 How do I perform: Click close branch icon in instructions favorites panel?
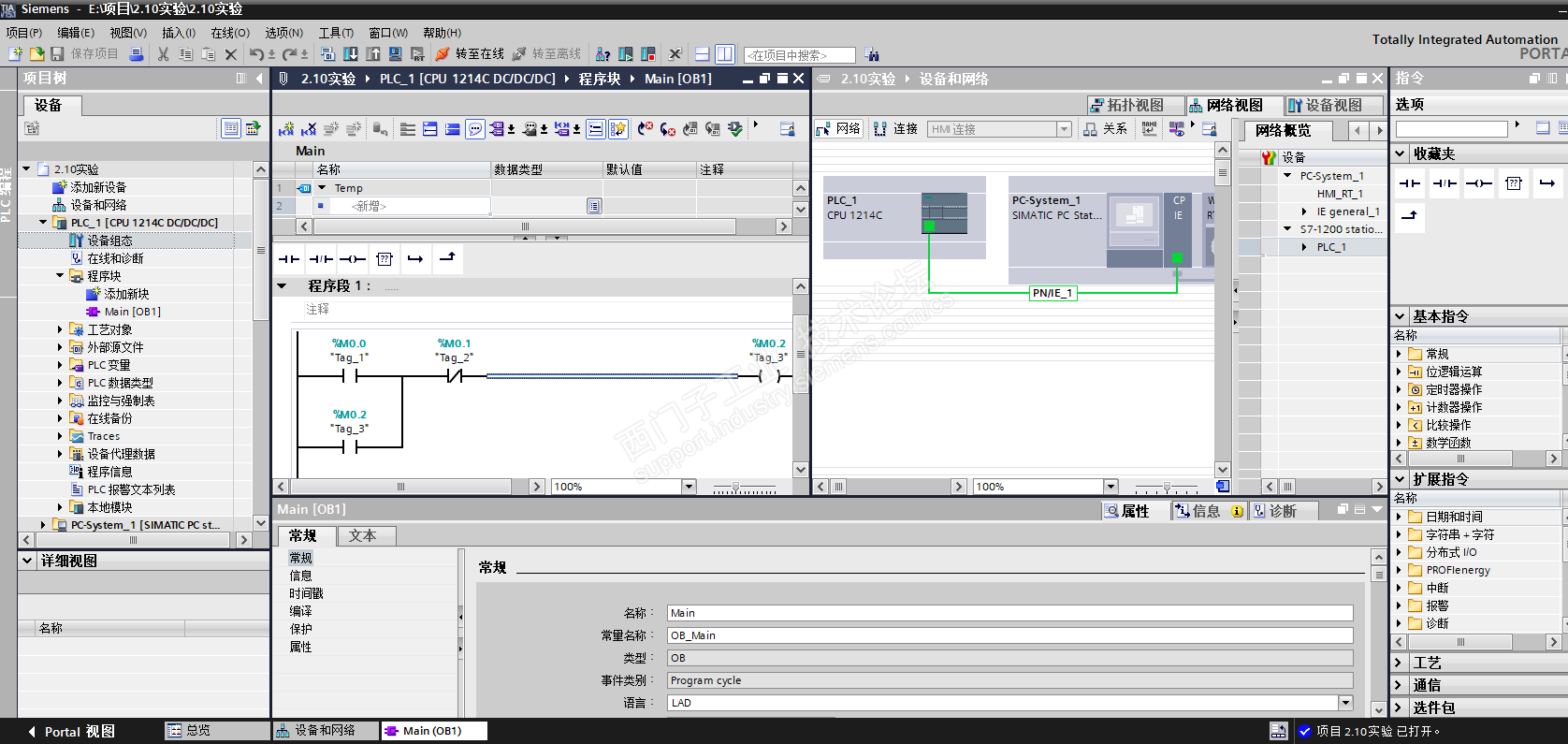[1410, 216]
